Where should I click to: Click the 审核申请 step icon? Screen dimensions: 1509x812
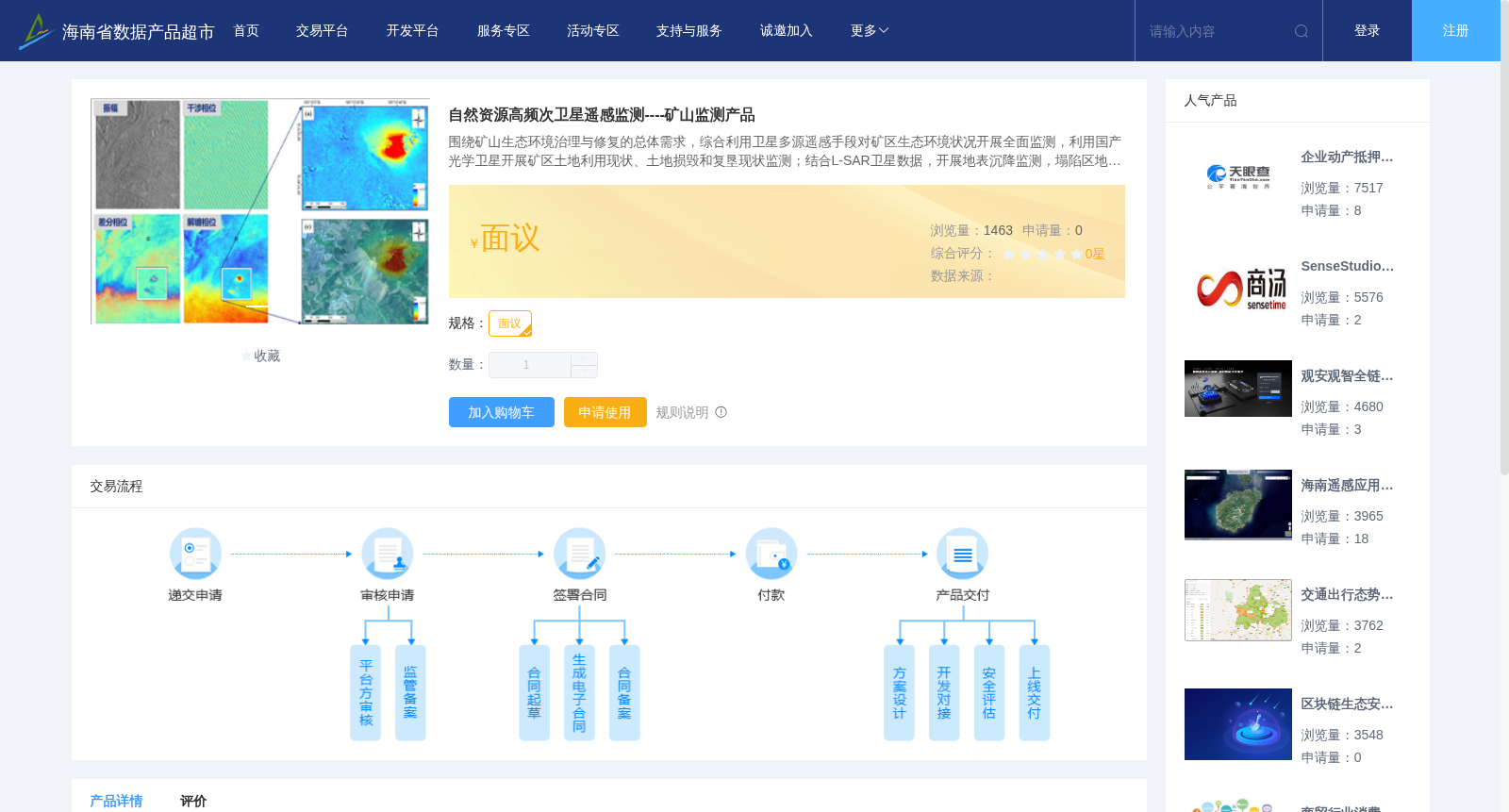[388, 554]
